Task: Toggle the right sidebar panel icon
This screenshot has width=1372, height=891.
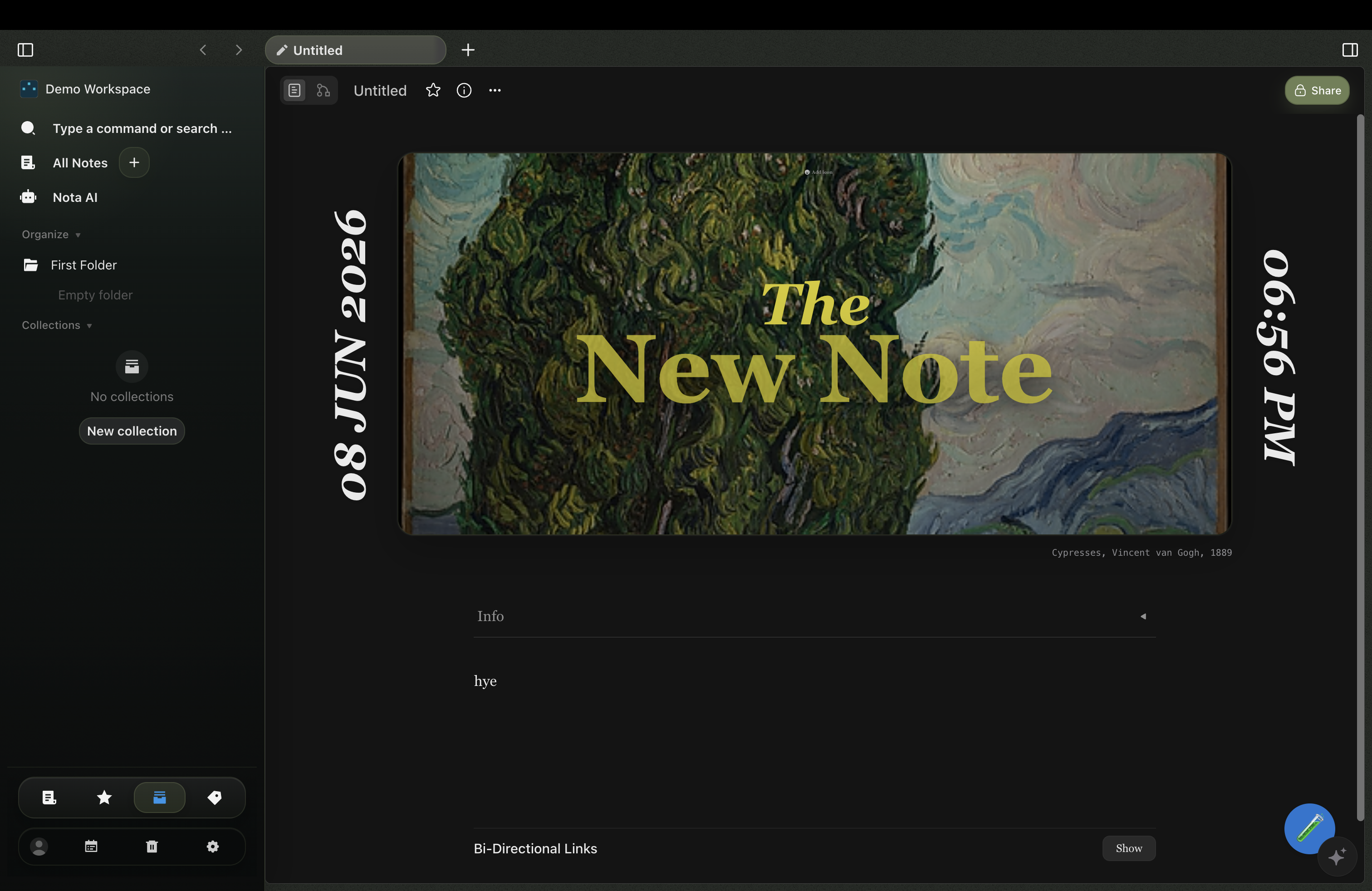Action: (x=1349, y=50)
